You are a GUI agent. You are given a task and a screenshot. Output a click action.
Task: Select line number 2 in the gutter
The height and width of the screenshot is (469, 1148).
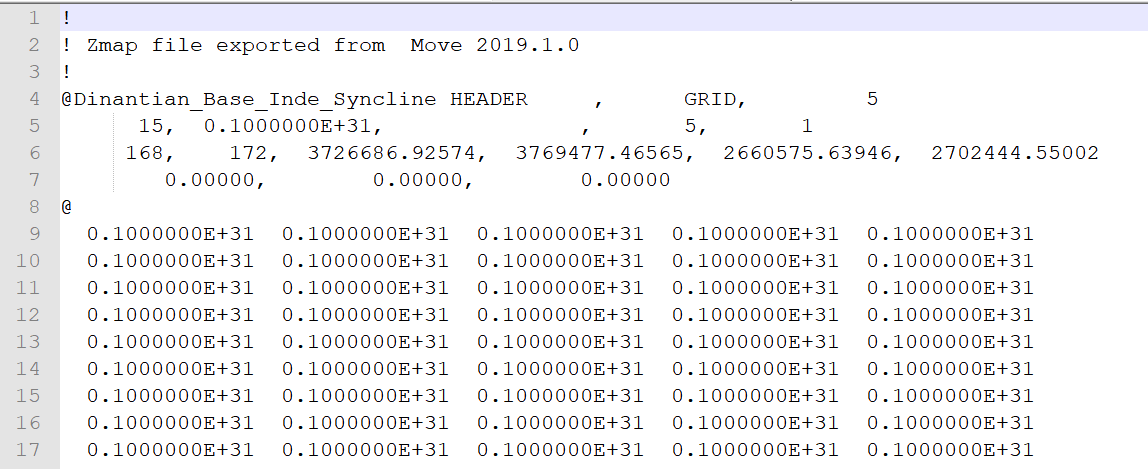point(34,45)
